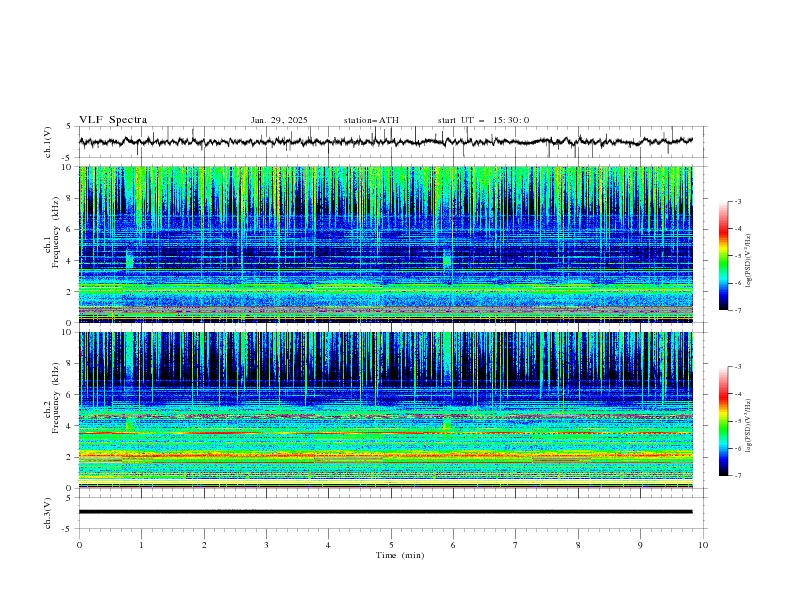The height and width of the screenshot is (612, 792).
Task: Click the "station=ATH" header label
Action: [x=371, y=120]
